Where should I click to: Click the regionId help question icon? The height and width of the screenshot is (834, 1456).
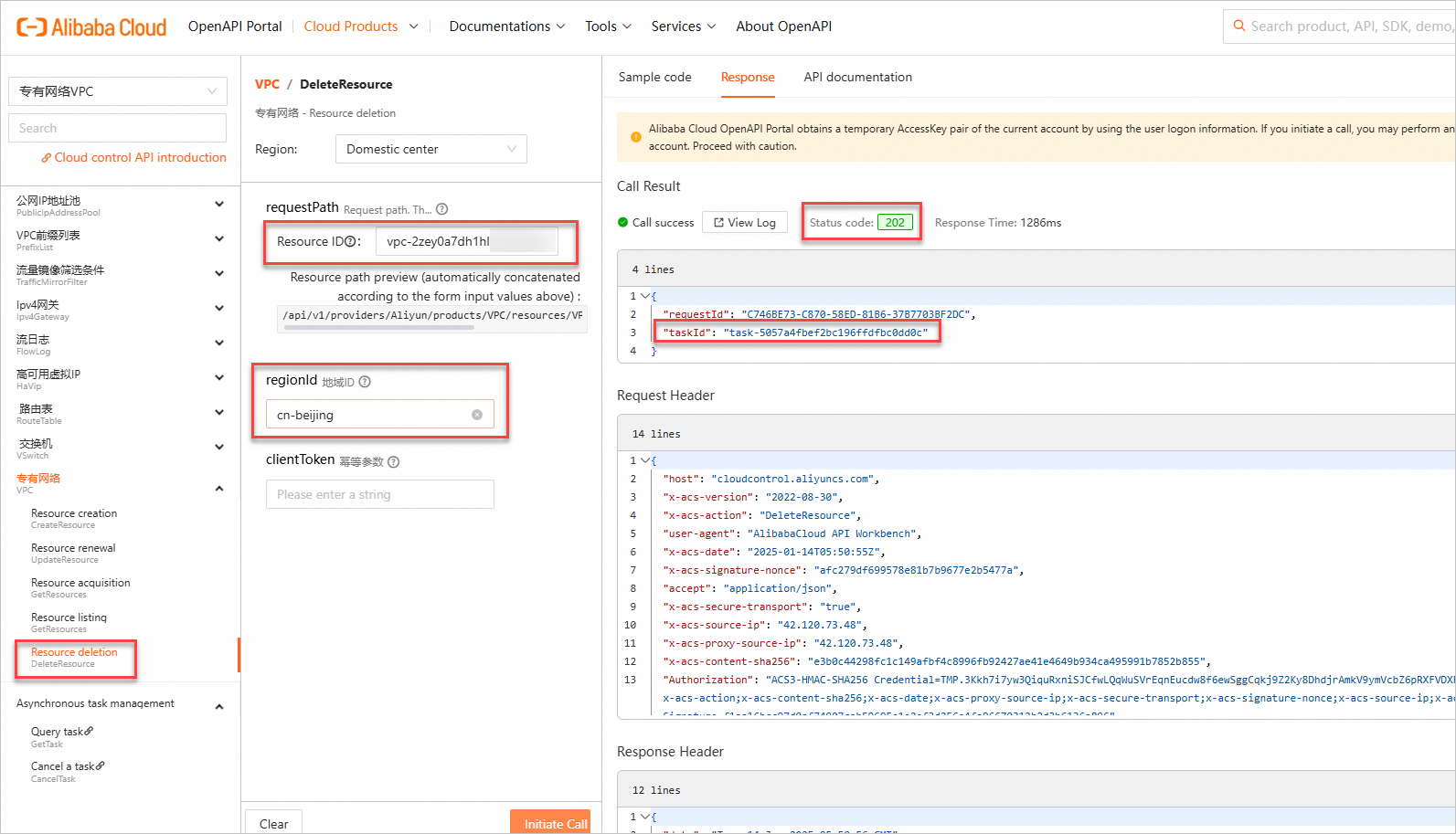(x=365, y=382)
